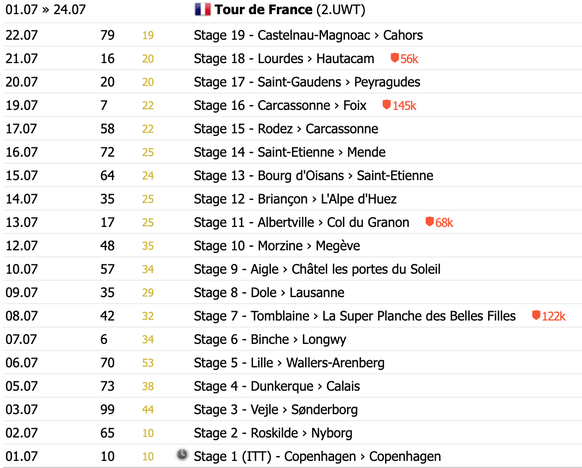Open Stage 18 Lourdes to Hautacam
The image size is (582, 468).
(x=284, y=59)
